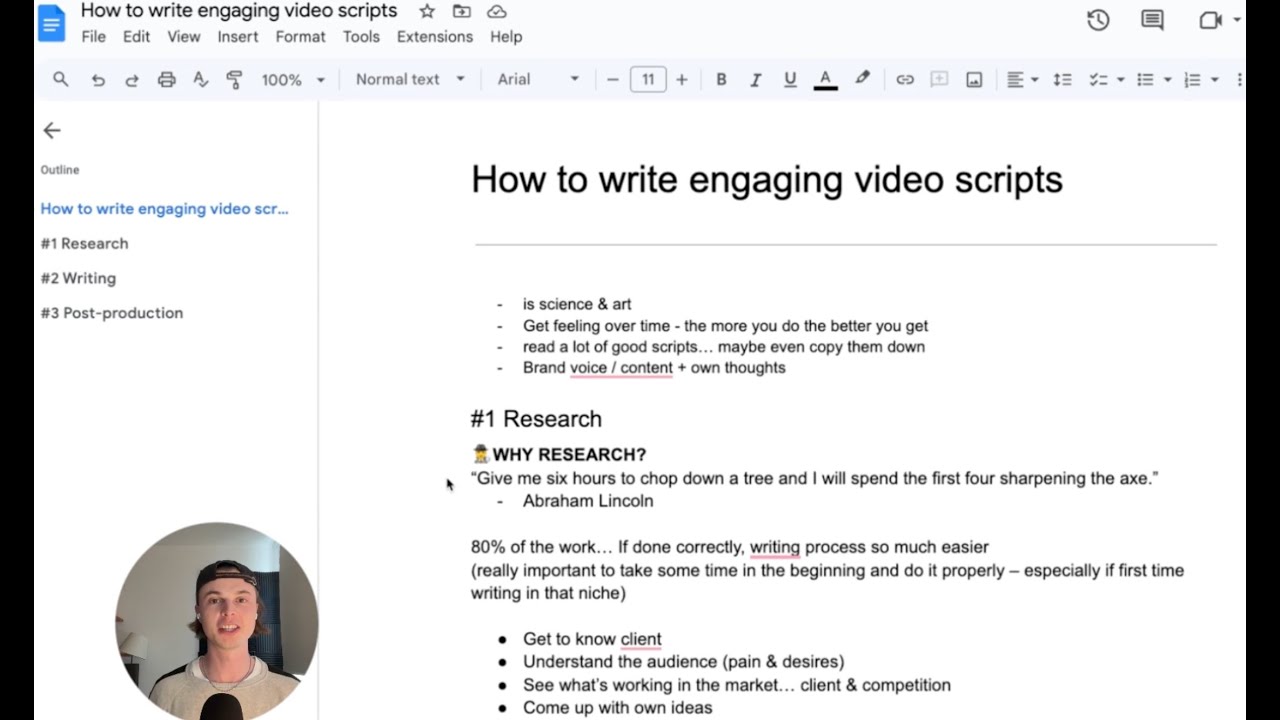Open version history clock icon
The width and height of the screenshot is (1280, 720).
(x=1098, y=20)
